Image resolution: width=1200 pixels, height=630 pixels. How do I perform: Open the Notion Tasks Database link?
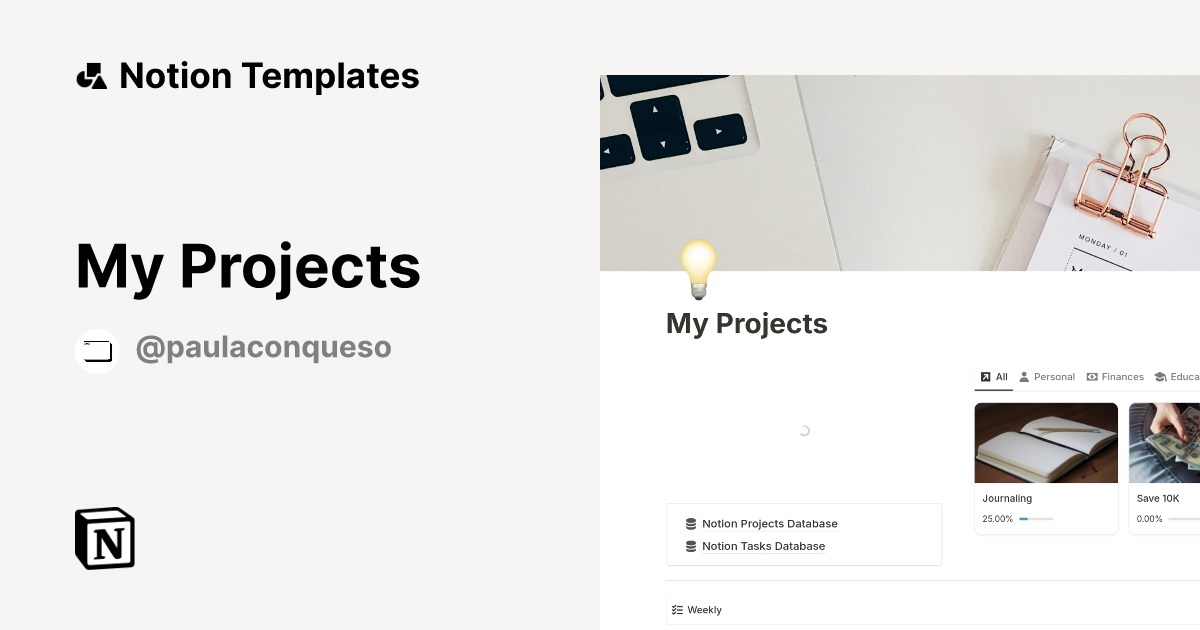tap(763, 546)
